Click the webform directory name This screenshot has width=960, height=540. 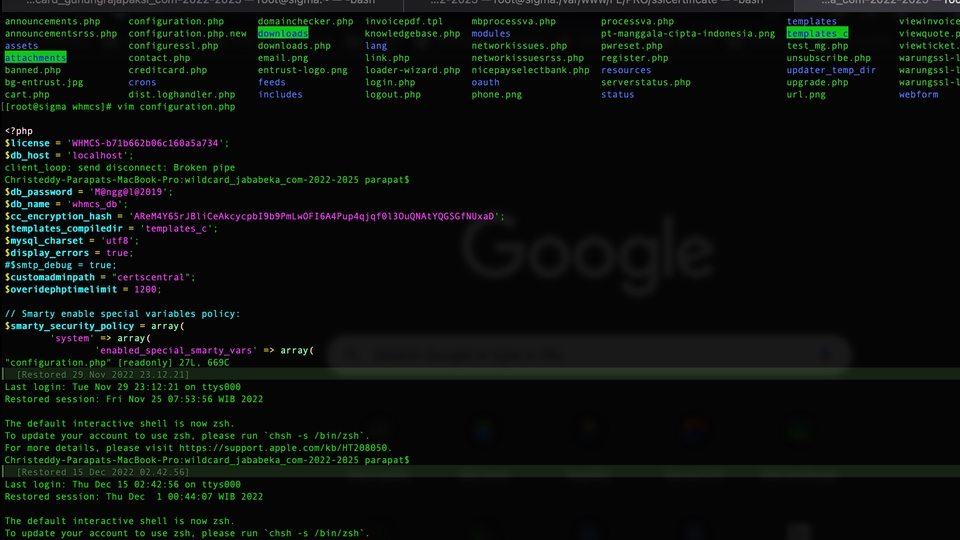point(918,95)
